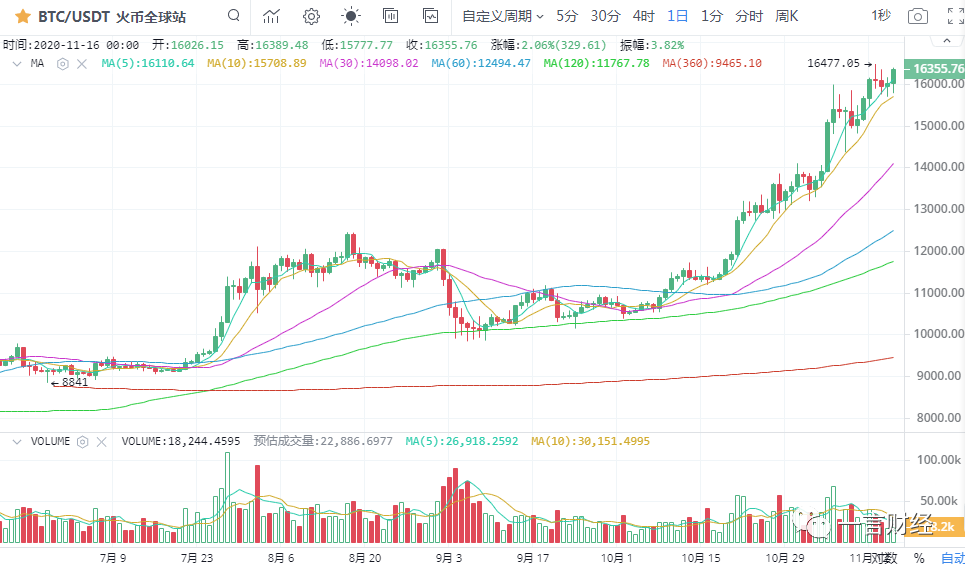Switch to the 5分 interval
Image resolution: width=965 pixels, height=567 pixels.
coord(567,16)
